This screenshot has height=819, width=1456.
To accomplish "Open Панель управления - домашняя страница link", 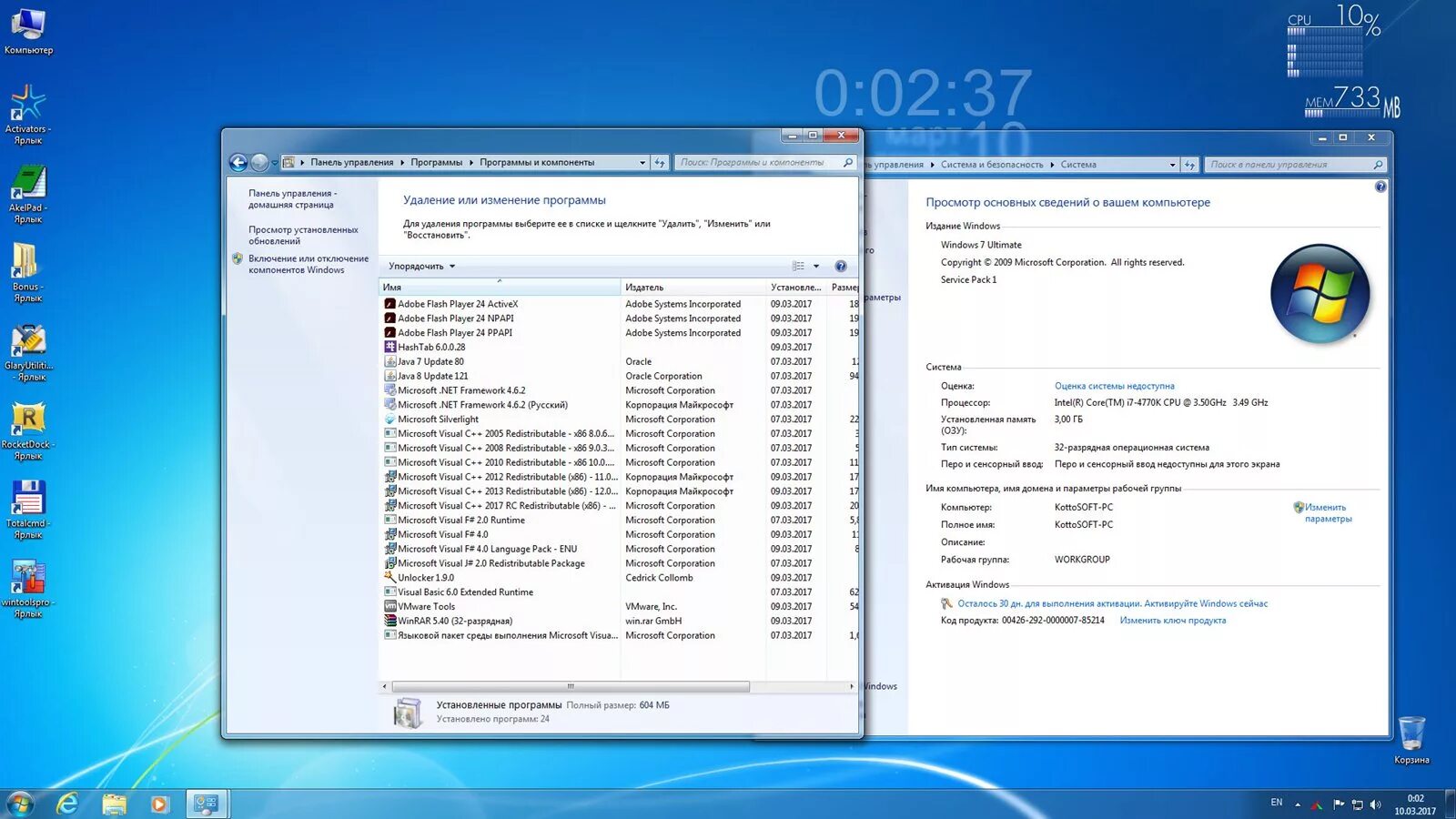I will tap(292, 199).
